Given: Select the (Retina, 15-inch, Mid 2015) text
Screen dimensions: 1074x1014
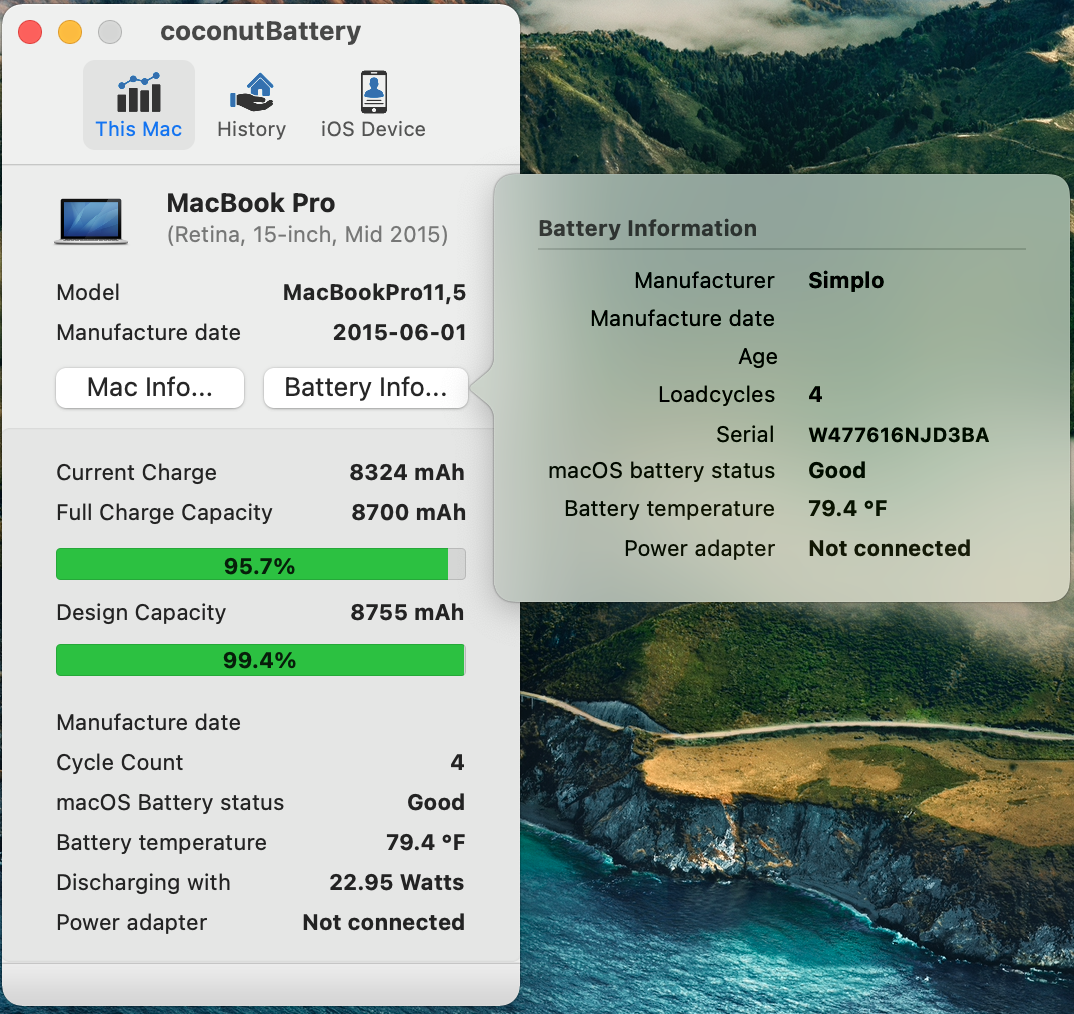Looking at the screenshot, I should pyautogui.click(x=308, y=234).
